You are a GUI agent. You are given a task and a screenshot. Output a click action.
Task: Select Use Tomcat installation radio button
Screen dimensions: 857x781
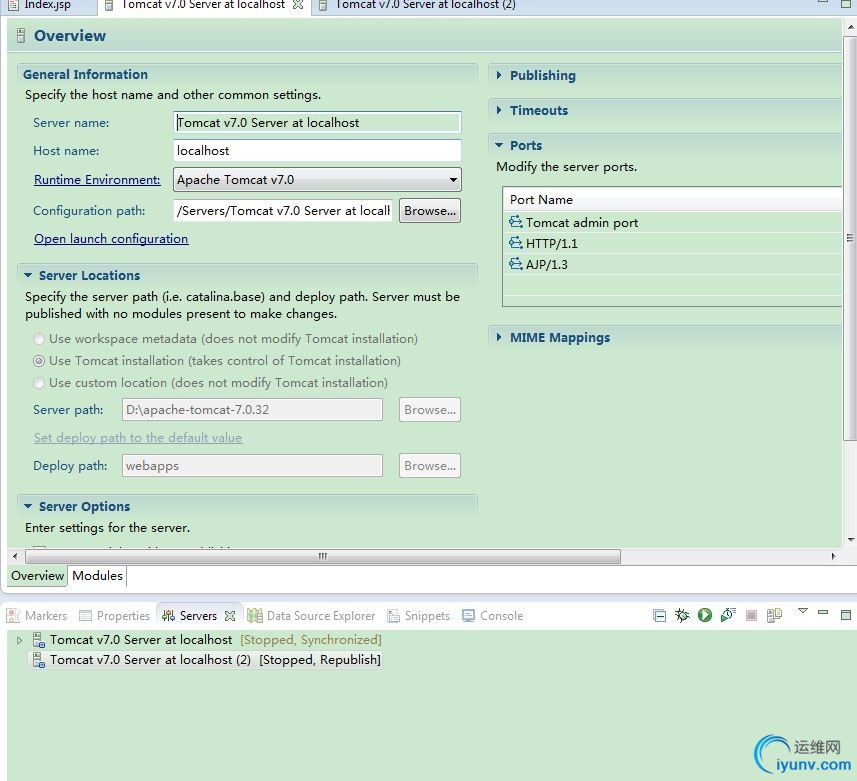click(39, 361)
